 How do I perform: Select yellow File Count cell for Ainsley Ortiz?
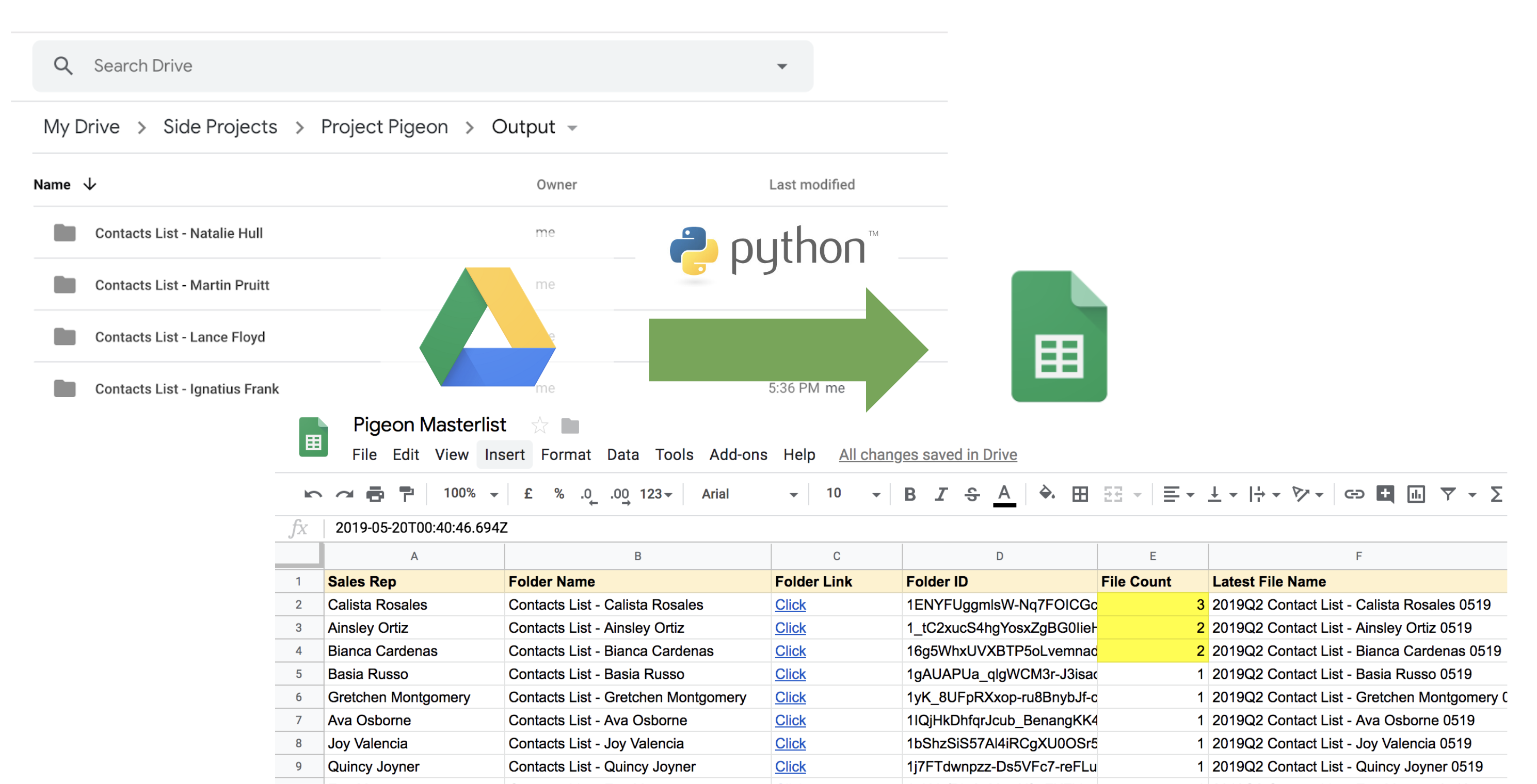click(x=1152, y=628)
